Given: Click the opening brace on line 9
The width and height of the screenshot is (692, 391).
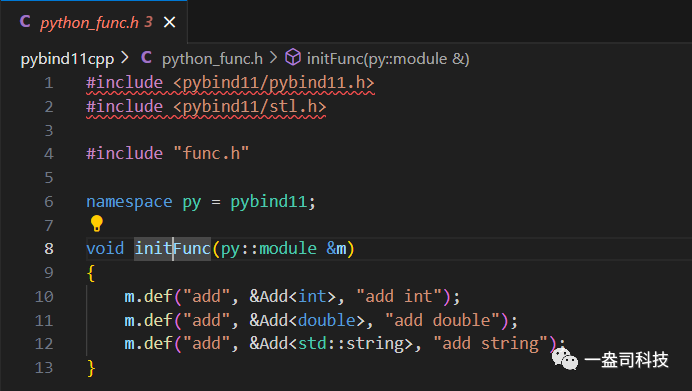Looking at the screenshot, I should click(x=91, y=273).
